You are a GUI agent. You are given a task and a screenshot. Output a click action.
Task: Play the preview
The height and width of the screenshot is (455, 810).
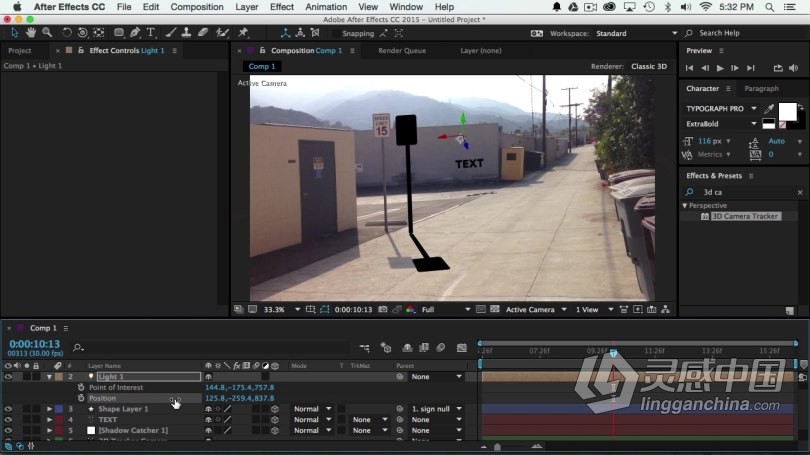720,68
